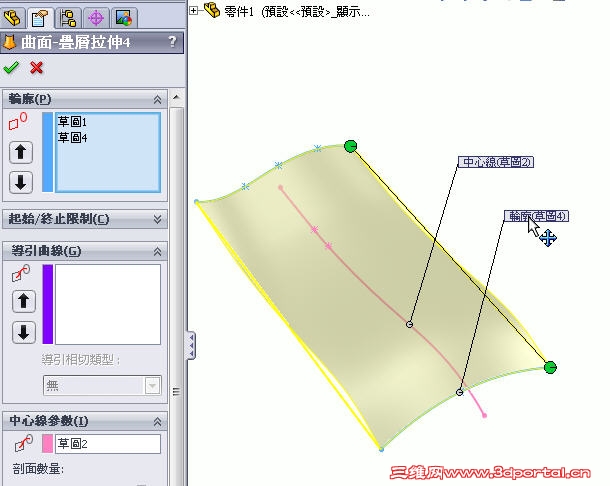
Task: Click inside the empty guide curves list box
Action: (x=108, y=304)
